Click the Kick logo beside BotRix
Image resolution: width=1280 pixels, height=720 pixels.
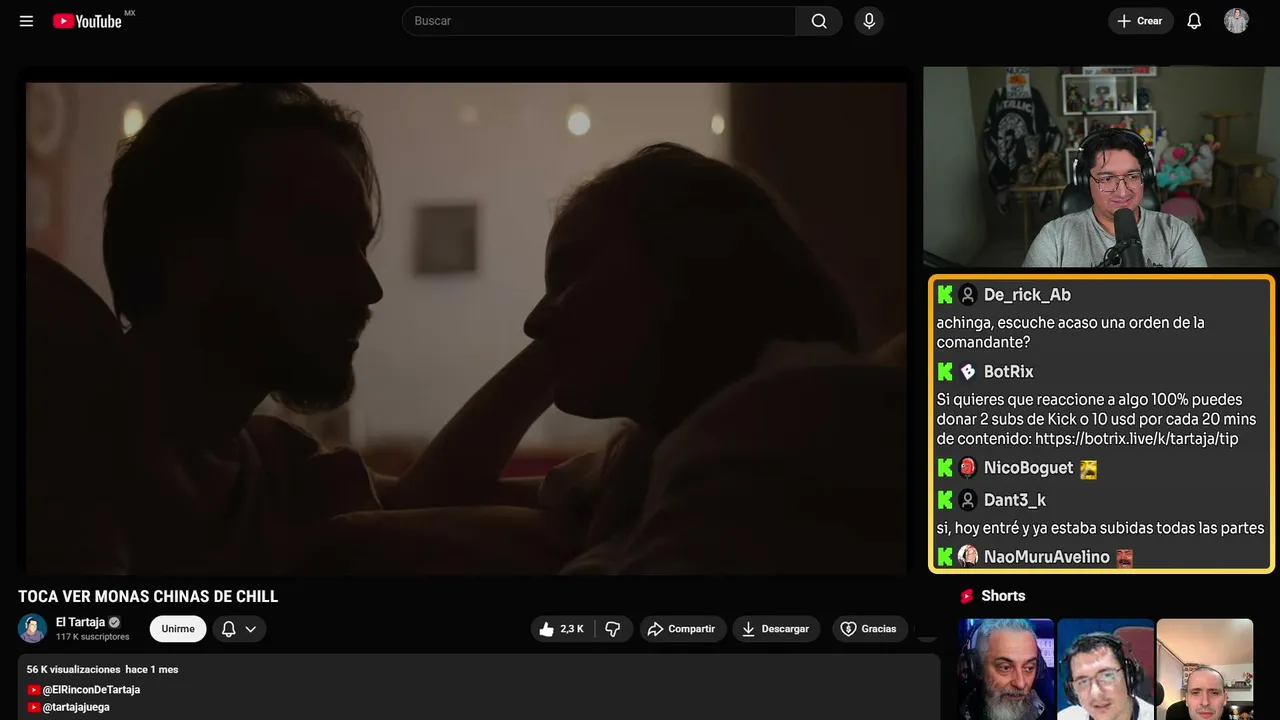(x=945, y=372)
